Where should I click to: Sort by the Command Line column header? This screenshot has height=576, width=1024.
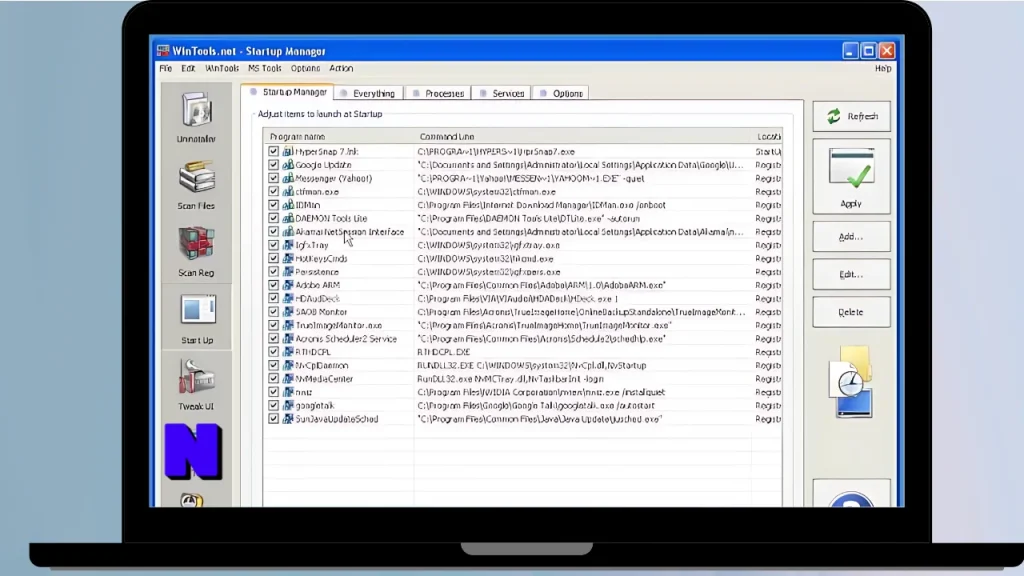pyautogui.click(x=583, y=136)
